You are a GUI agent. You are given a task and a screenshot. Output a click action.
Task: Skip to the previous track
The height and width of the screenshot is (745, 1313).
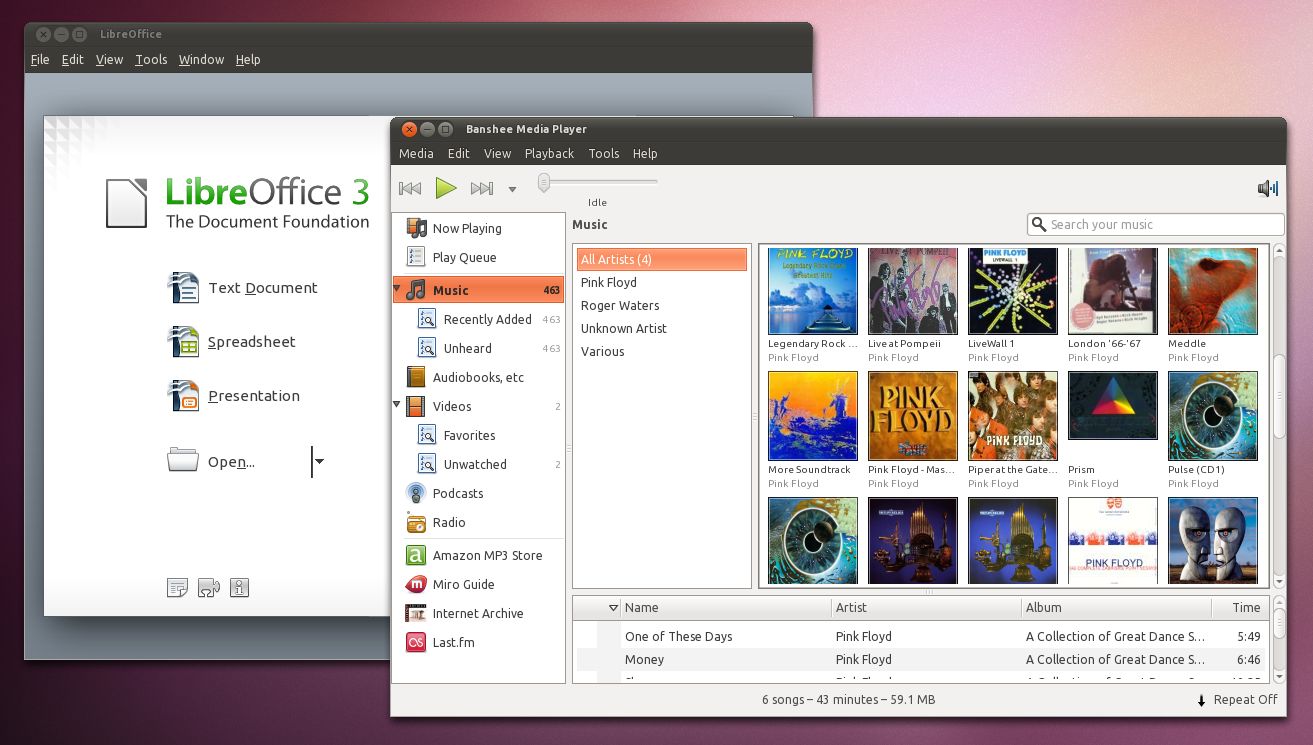point(410,188)
